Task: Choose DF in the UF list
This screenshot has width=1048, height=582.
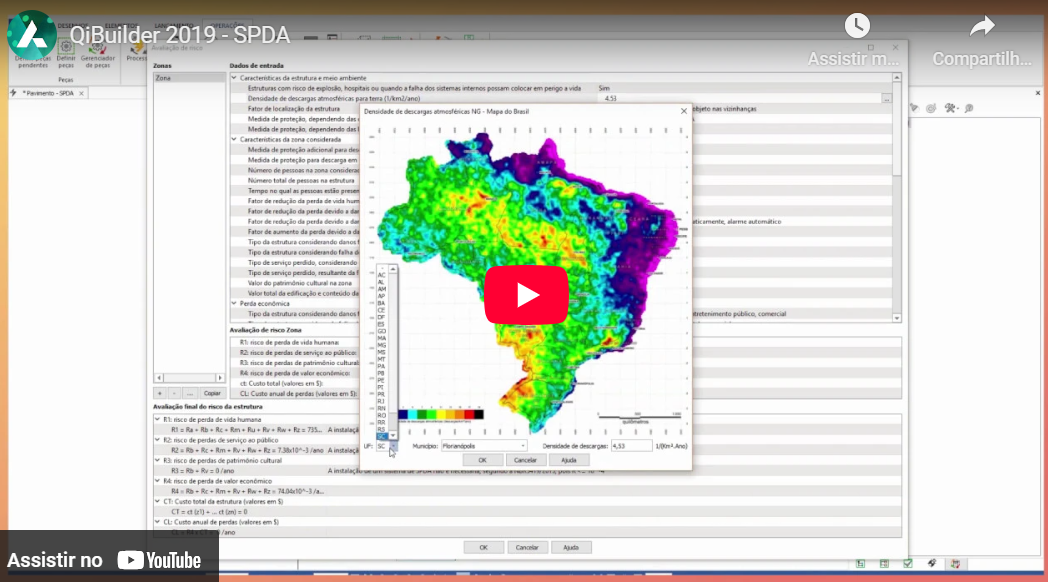Action: point(382,317)
